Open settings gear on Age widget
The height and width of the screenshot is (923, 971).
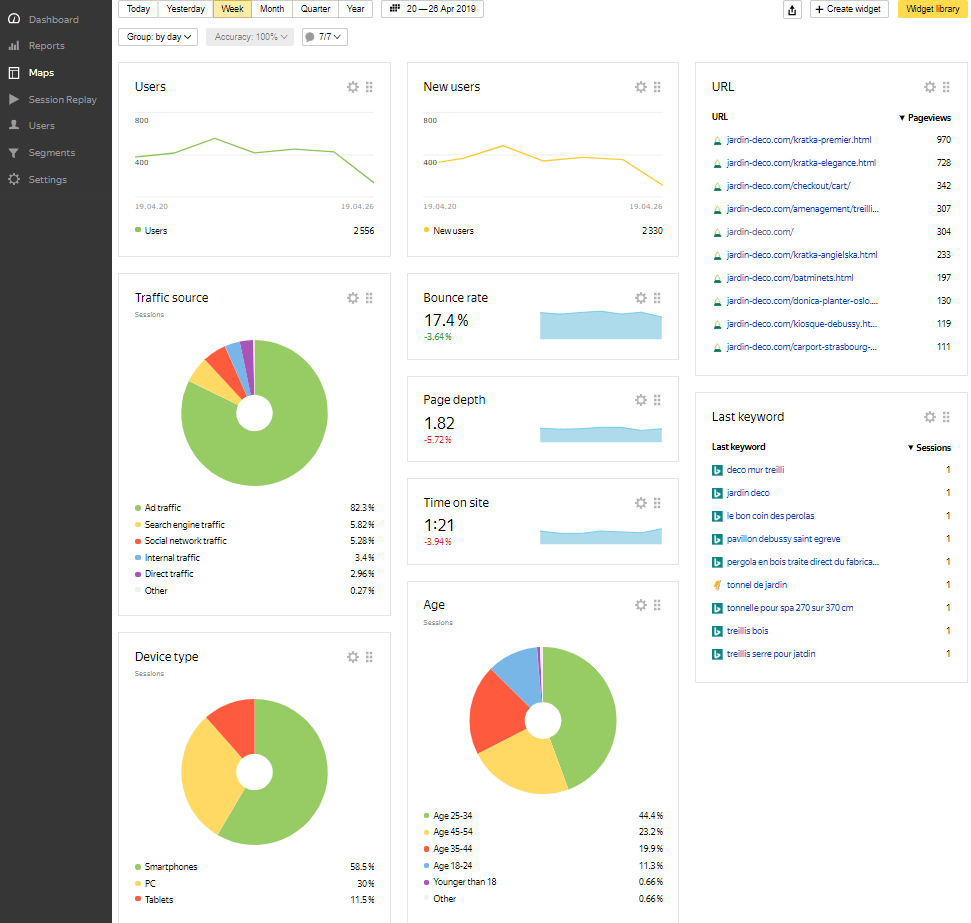pos(641,605)
